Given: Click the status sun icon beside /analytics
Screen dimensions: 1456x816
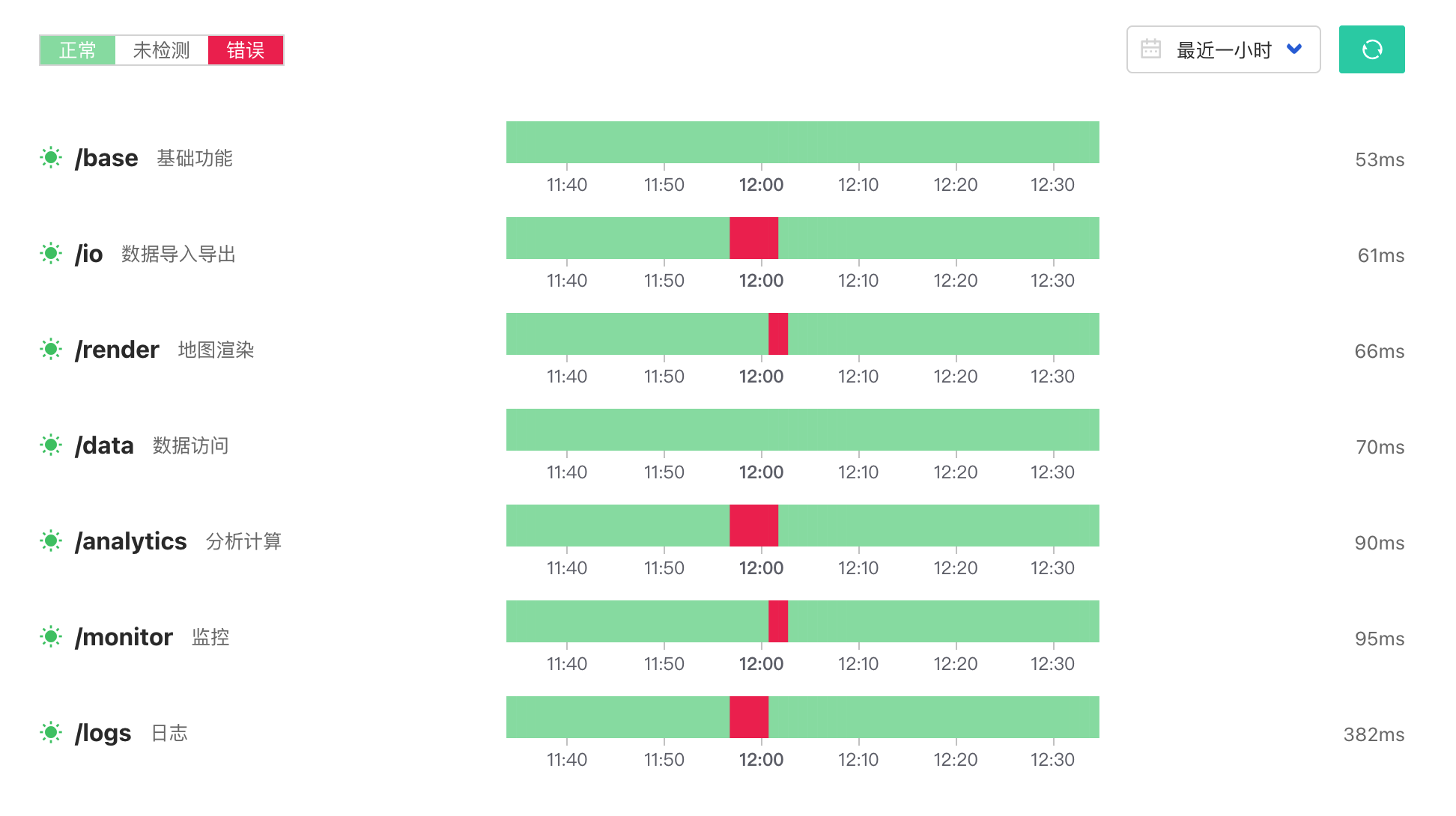Looking at the screenshot, I should 51,541.
